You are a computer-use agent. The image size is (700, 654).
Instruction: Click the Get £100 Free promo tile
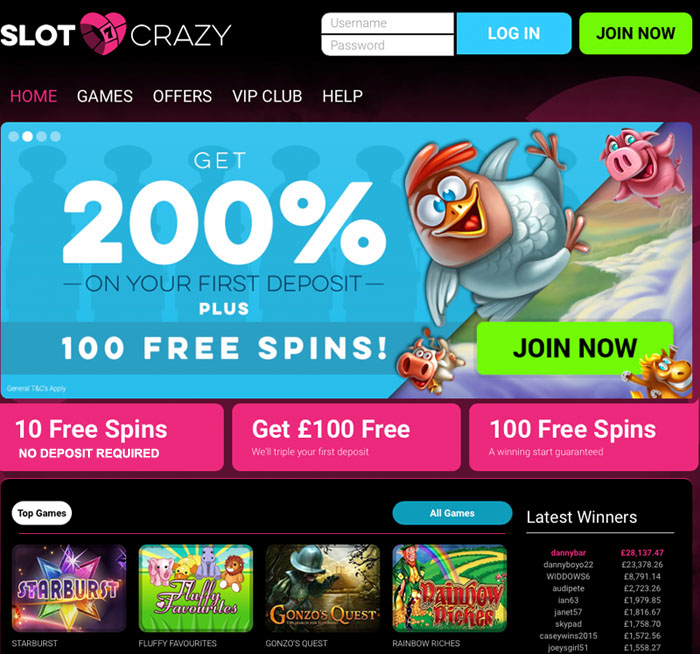click(x=346, y=437)
